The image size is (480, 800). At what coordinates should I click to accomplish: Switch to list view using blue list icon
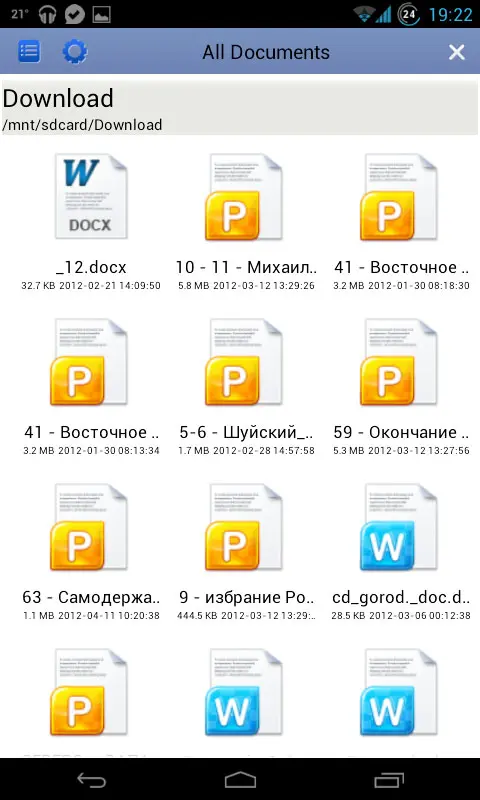[x=29, y=52]
